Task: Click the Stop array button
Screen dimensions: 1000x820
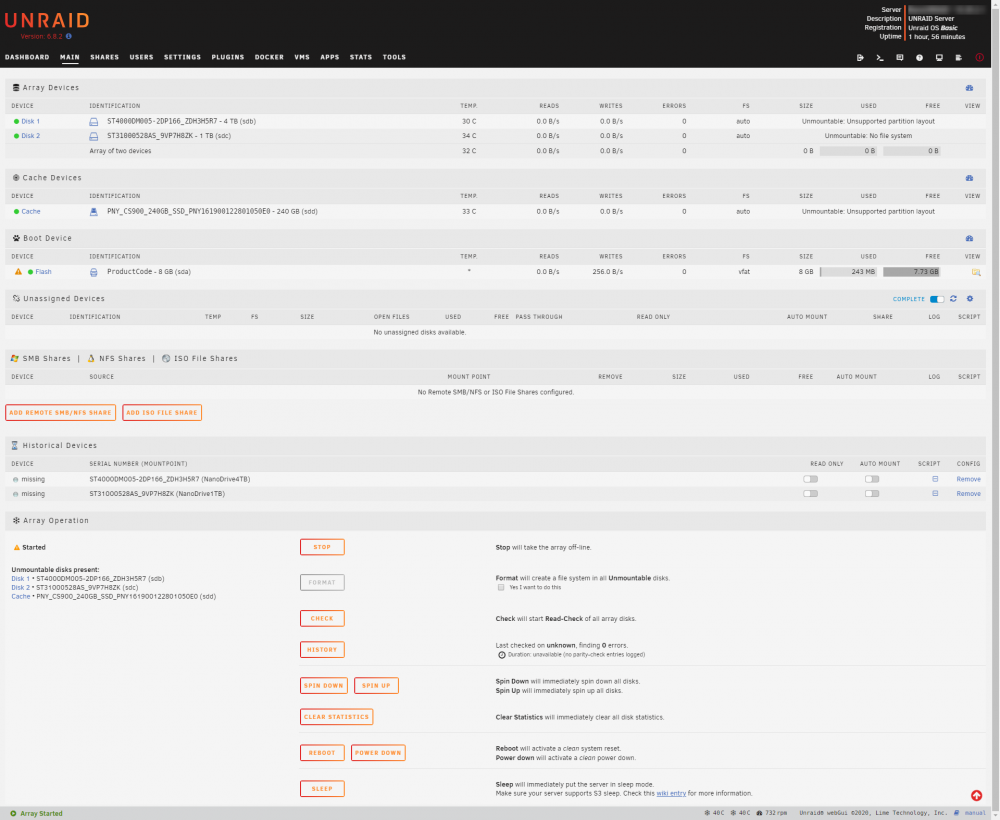Action: [322, 547]
